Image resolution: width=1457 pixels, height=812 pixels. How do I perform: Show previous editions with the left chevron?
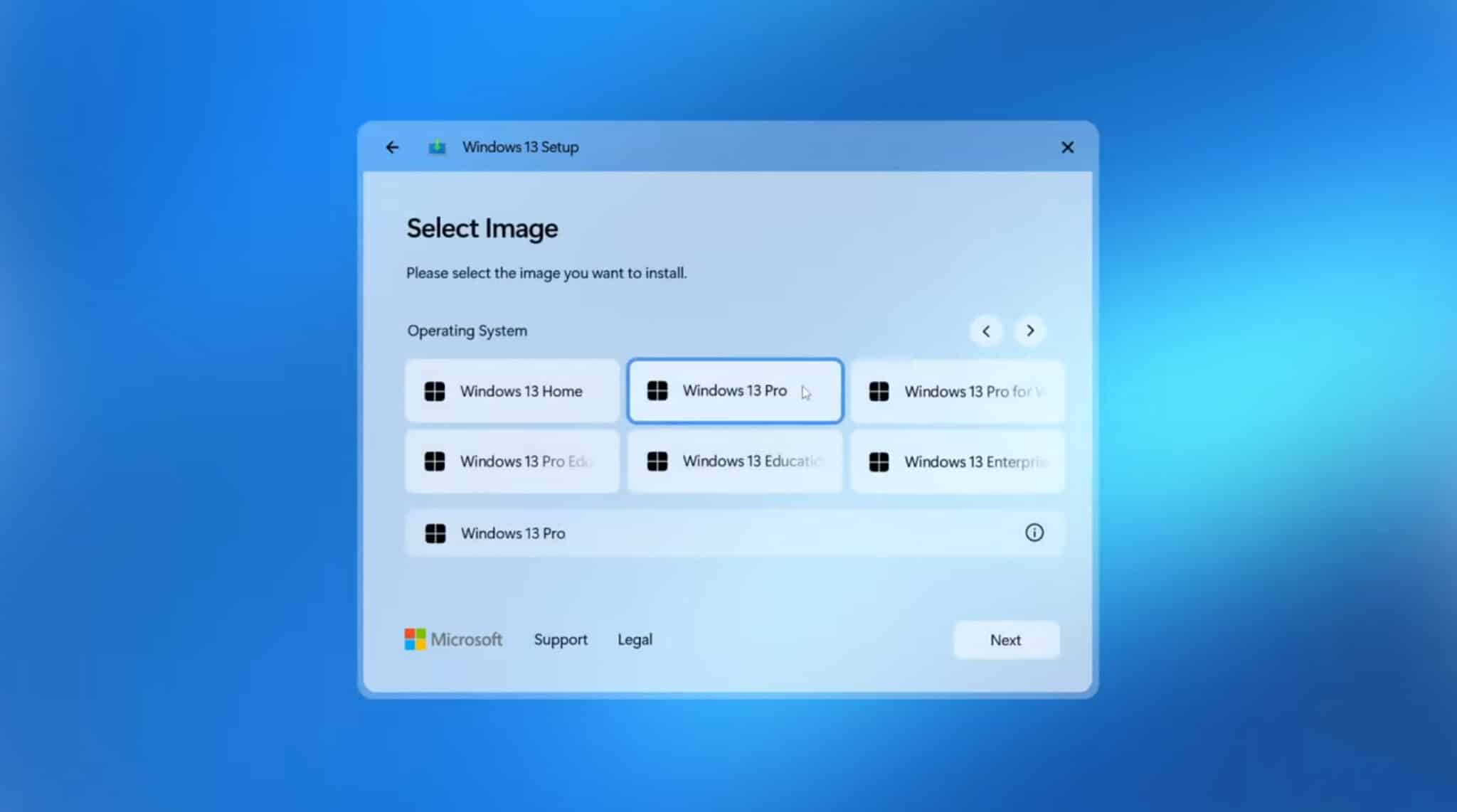986,331
